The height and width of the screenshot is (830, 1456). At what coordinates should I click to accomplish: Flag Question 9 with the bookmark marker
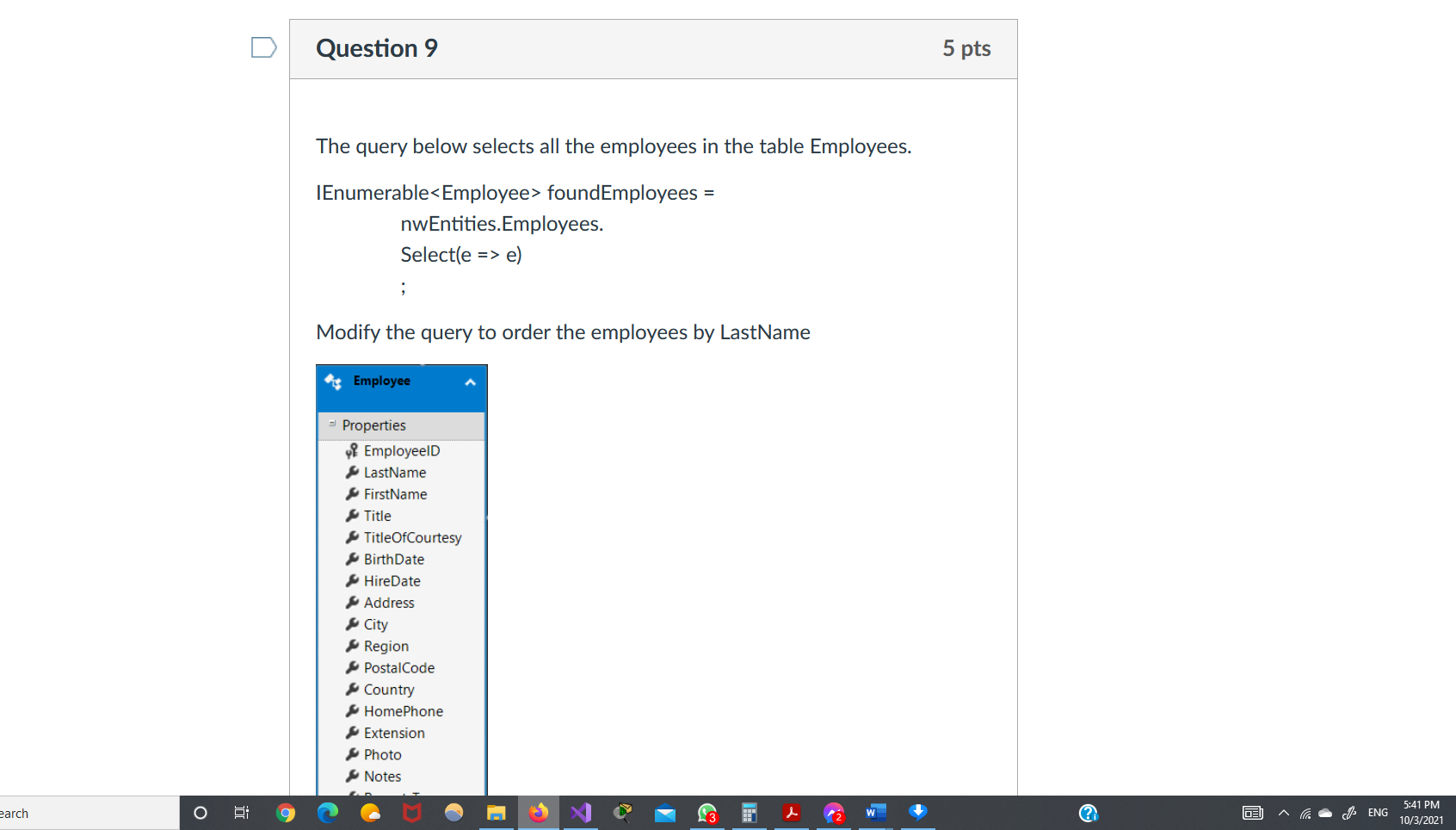(x=263, y=47)
